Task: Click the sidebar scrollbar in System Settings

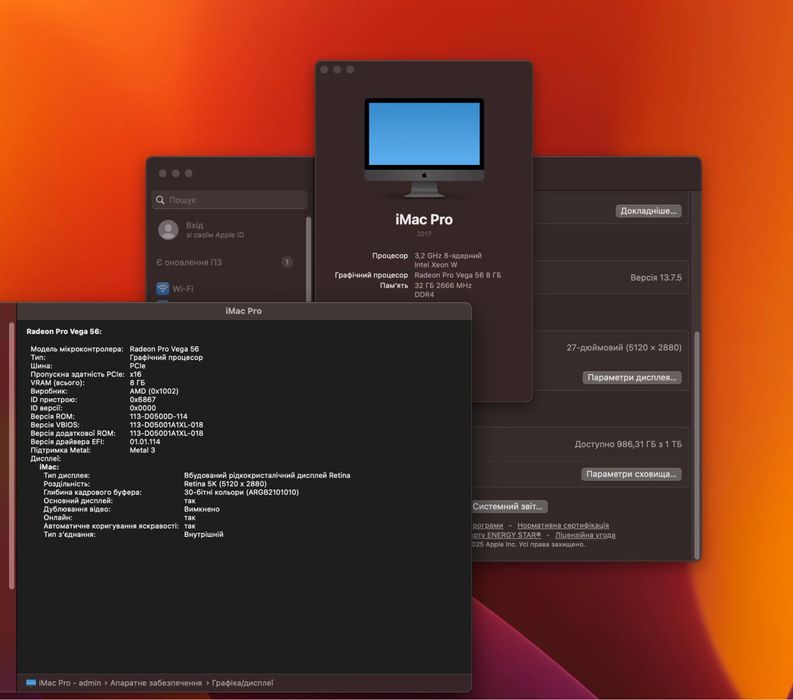Action: pyautogui.click(x=308, y=259)
